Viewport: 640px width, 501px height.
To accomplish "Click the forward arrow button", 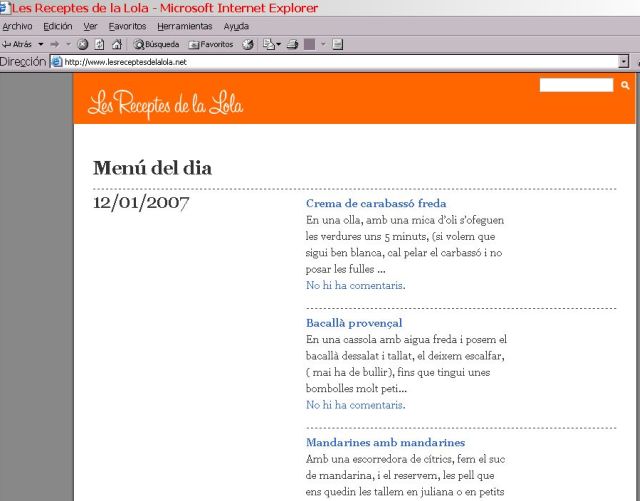I will click(x=55, y=44).
